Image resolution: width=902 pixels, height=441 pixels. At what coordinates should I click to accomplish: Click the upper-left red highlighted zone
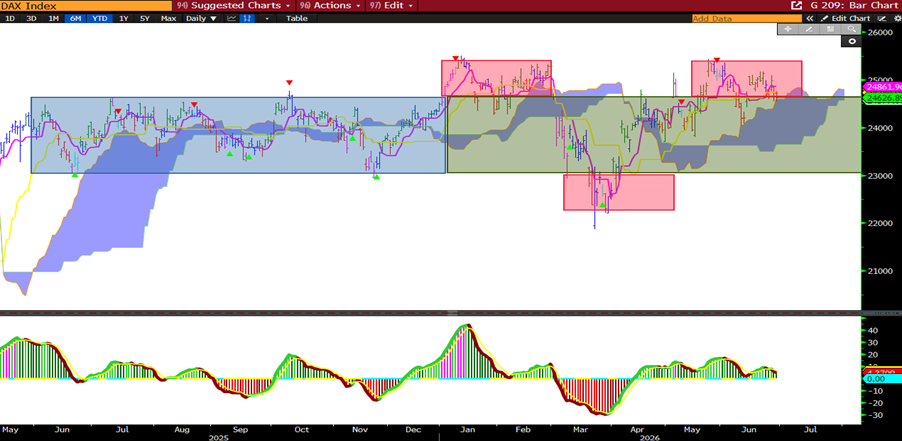coord(496,78)
